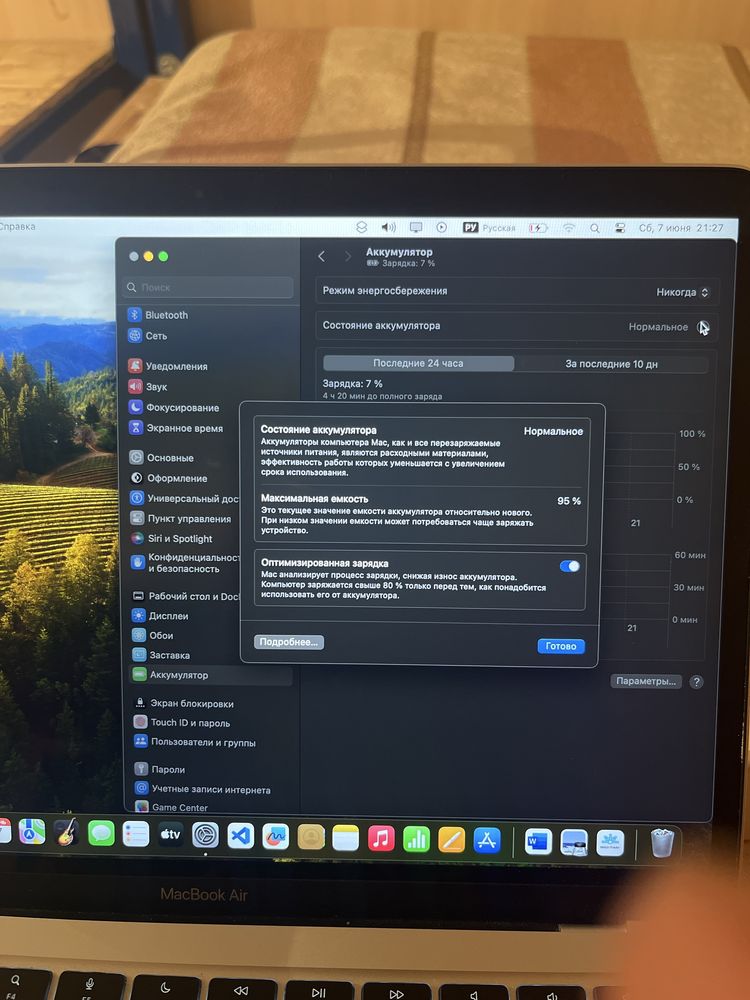Image resolution: width=750 pixels, height=1000 pixels.
Task: Open Freeform from the Dock
Action: 276,837
